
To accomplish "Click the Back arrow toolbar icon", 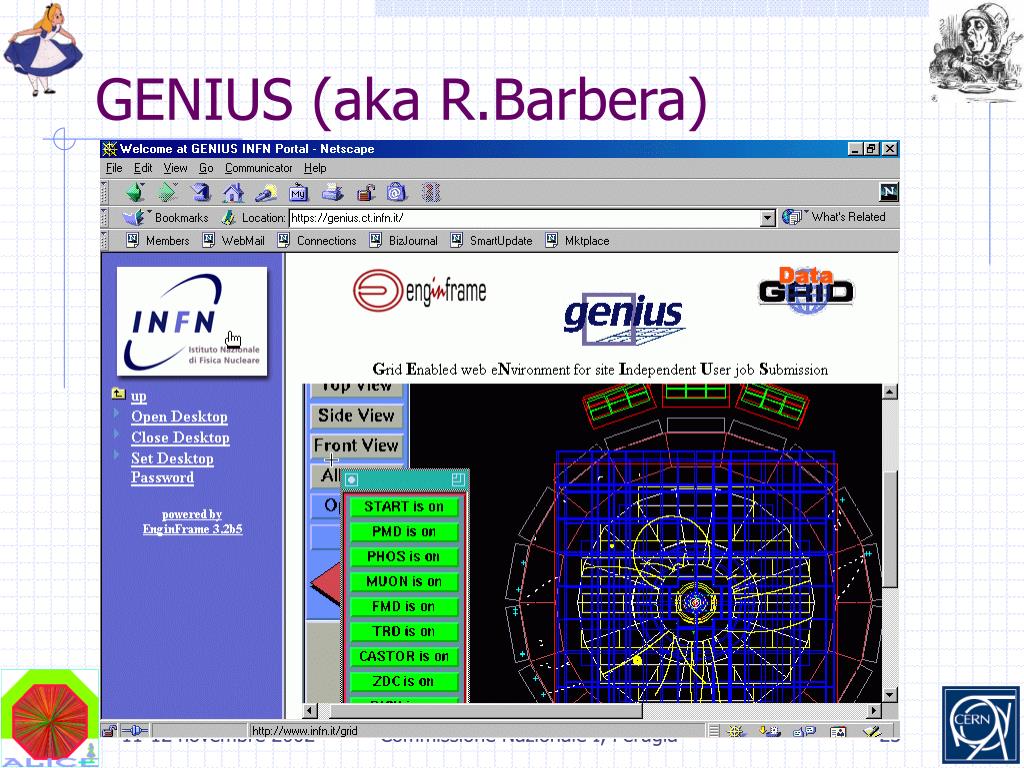I will pos(135,192).
